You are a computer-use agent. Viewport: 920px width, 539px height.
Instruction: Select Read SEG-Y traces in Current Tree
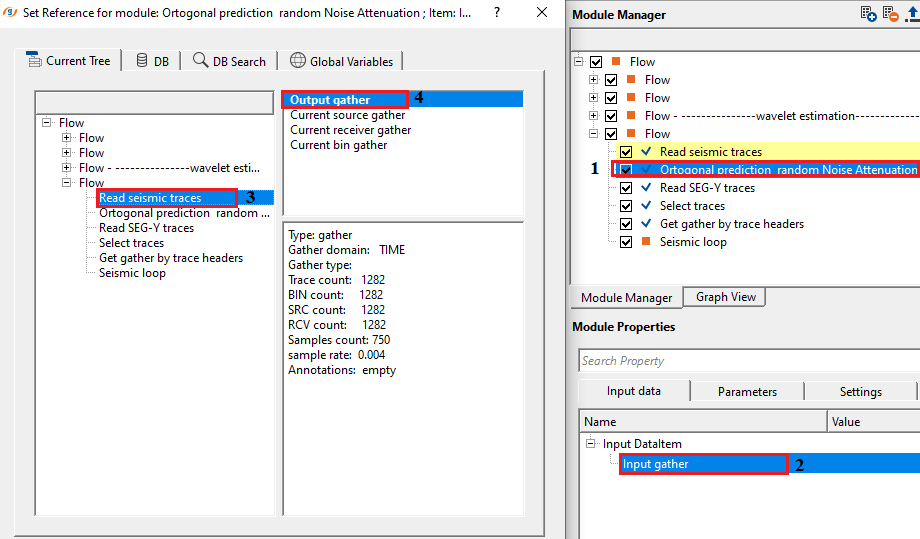[x=146, y=228]
